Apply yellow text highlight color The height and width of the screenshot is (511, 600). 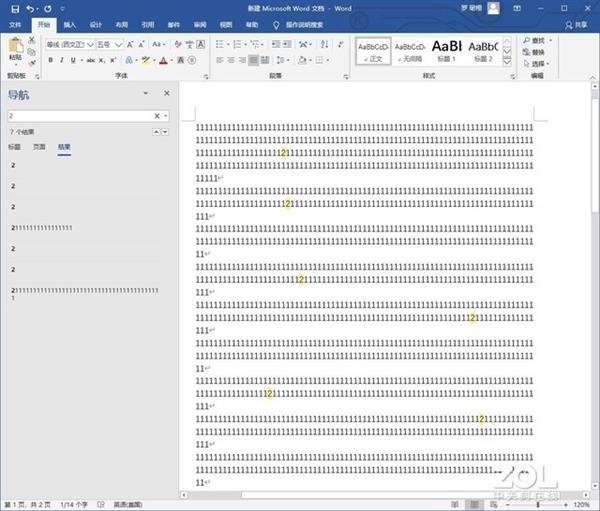point(146,60)
